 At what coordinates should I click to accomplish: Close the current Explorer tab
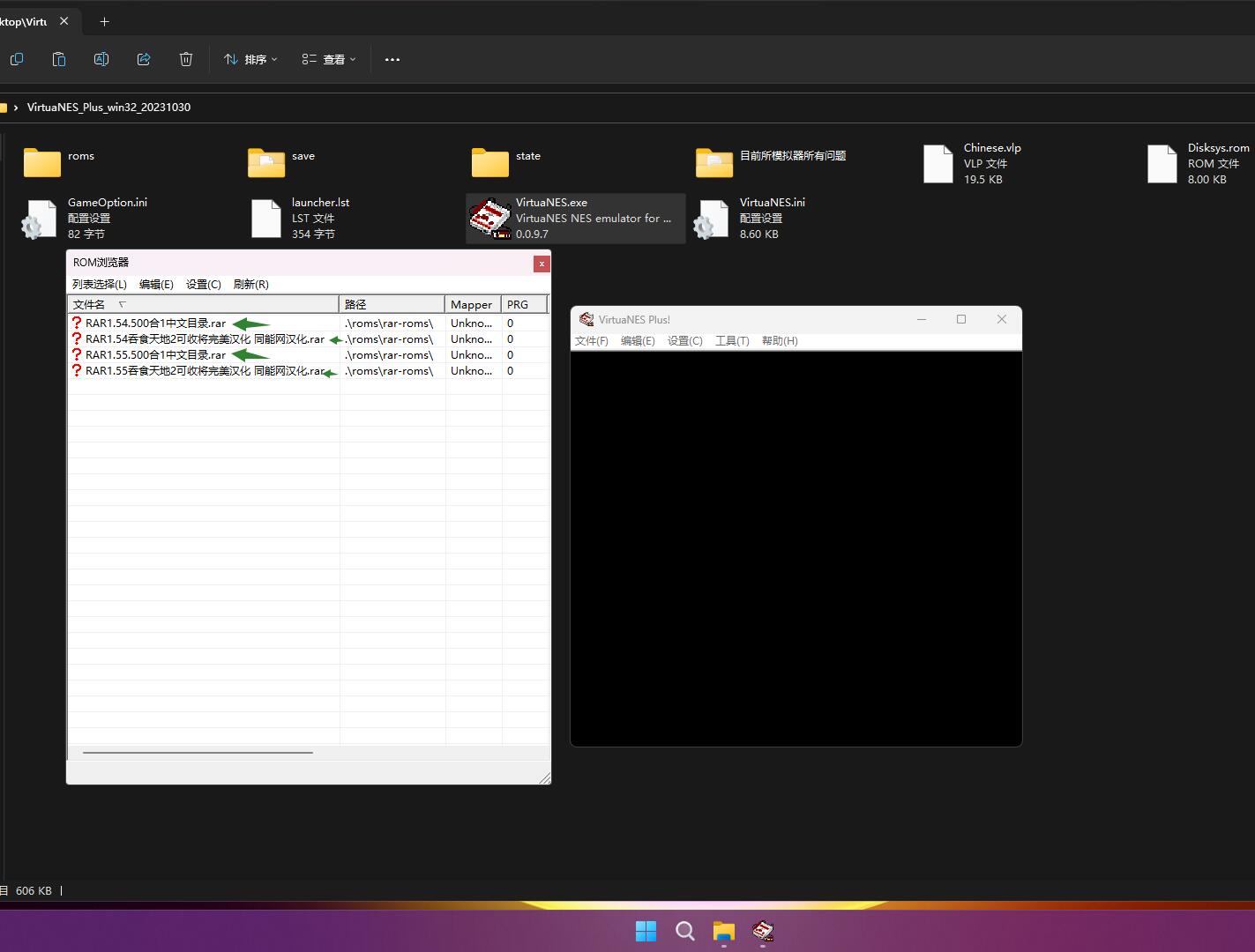pyautogui.click(x=63, y=21)
